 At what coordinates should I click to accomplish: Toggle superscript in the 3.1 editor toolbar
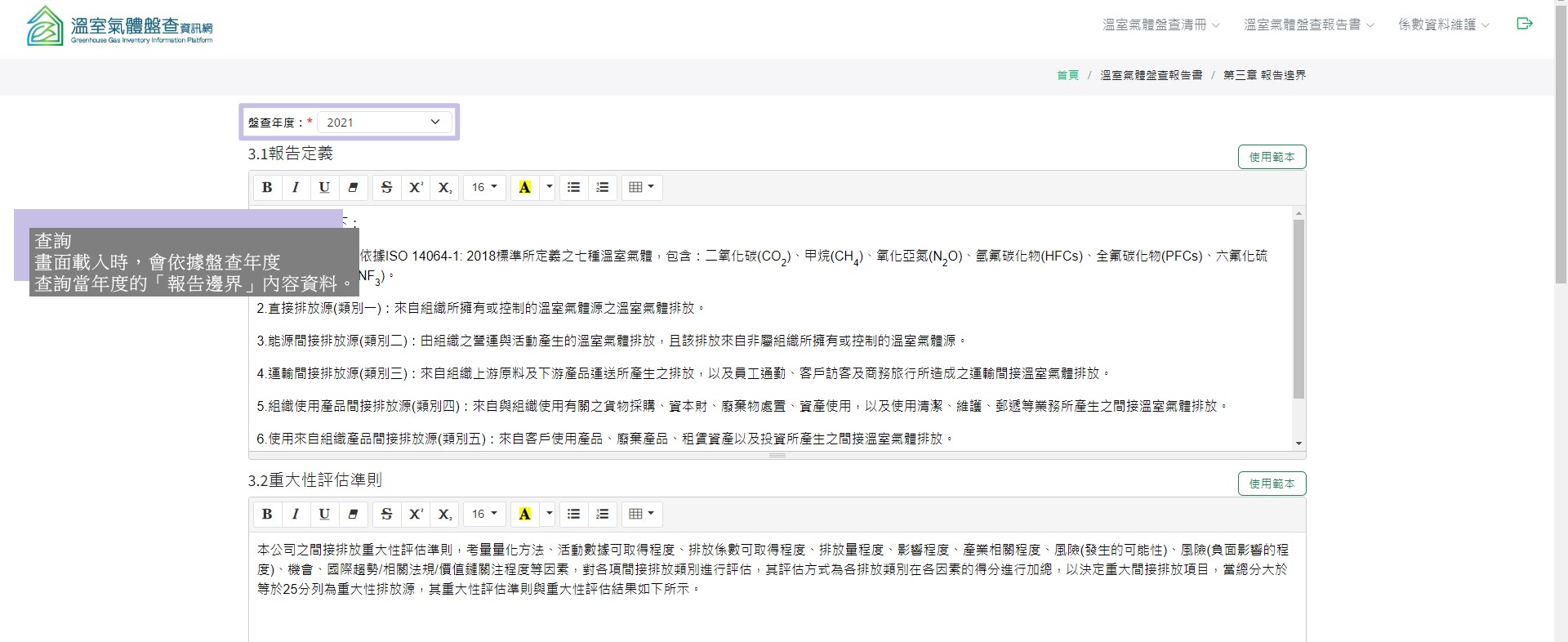pos(416,187)
